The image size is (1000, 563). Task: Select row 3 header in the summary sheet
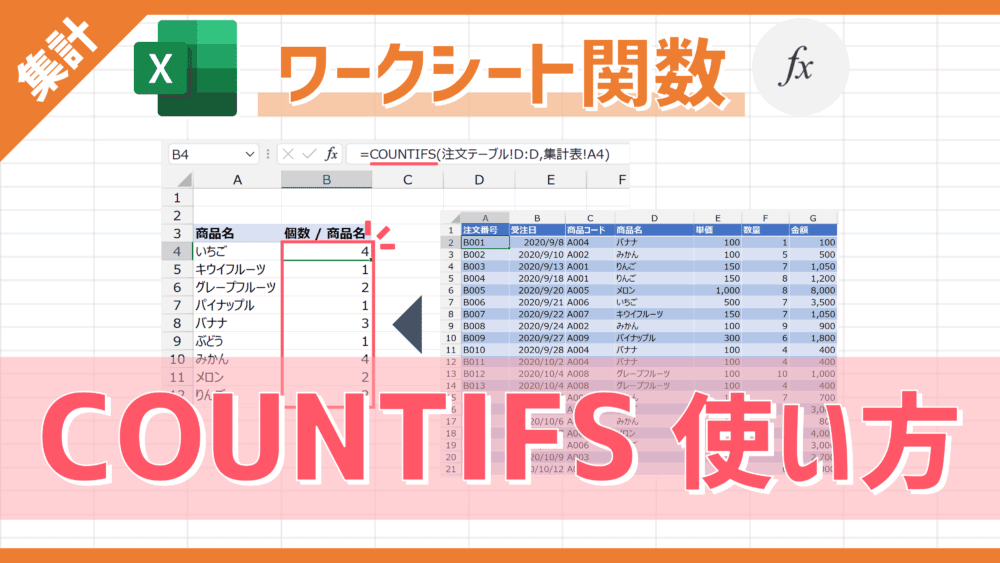177,233
